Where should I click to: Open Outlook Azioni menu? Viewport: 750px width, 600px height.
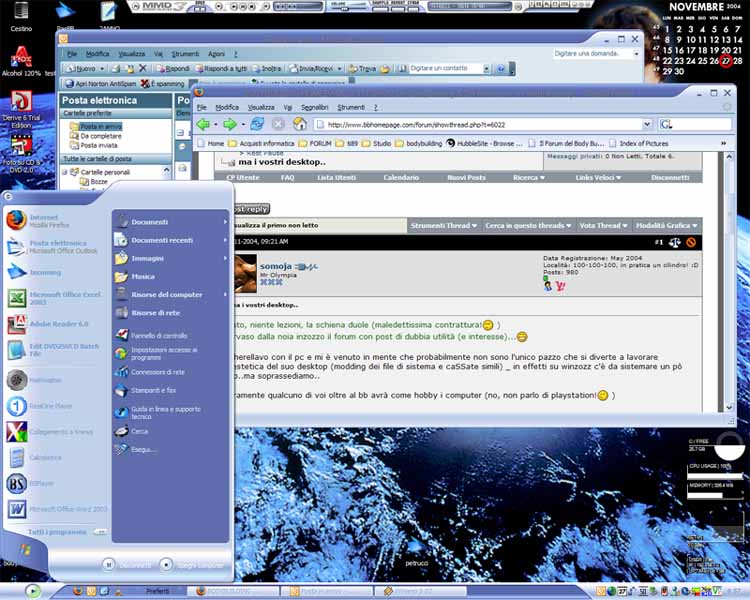(216, 54)
